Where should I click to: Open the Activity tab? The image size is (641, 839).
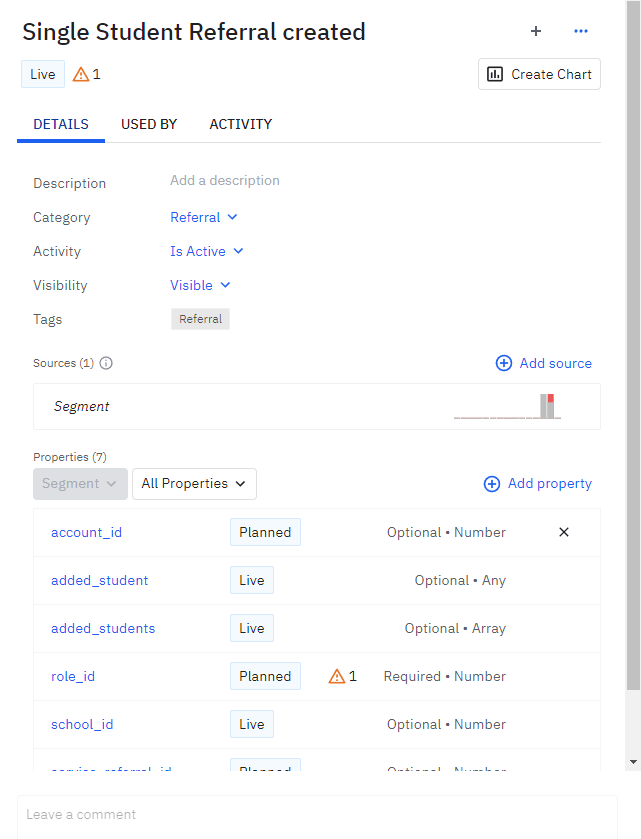240,124
